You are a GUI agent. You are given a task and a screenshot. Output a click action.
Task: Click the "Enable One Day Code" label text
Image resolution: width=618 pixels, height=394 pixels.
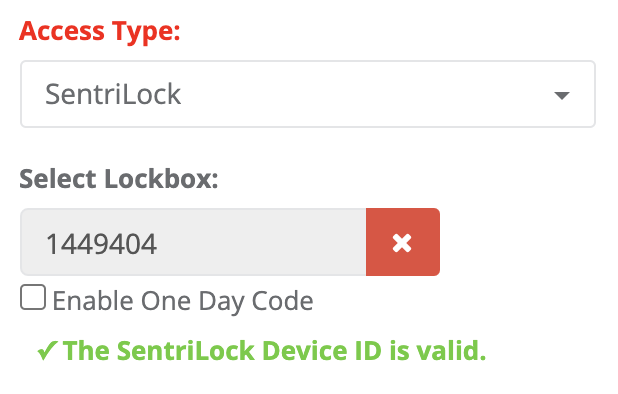coord(183,301)
